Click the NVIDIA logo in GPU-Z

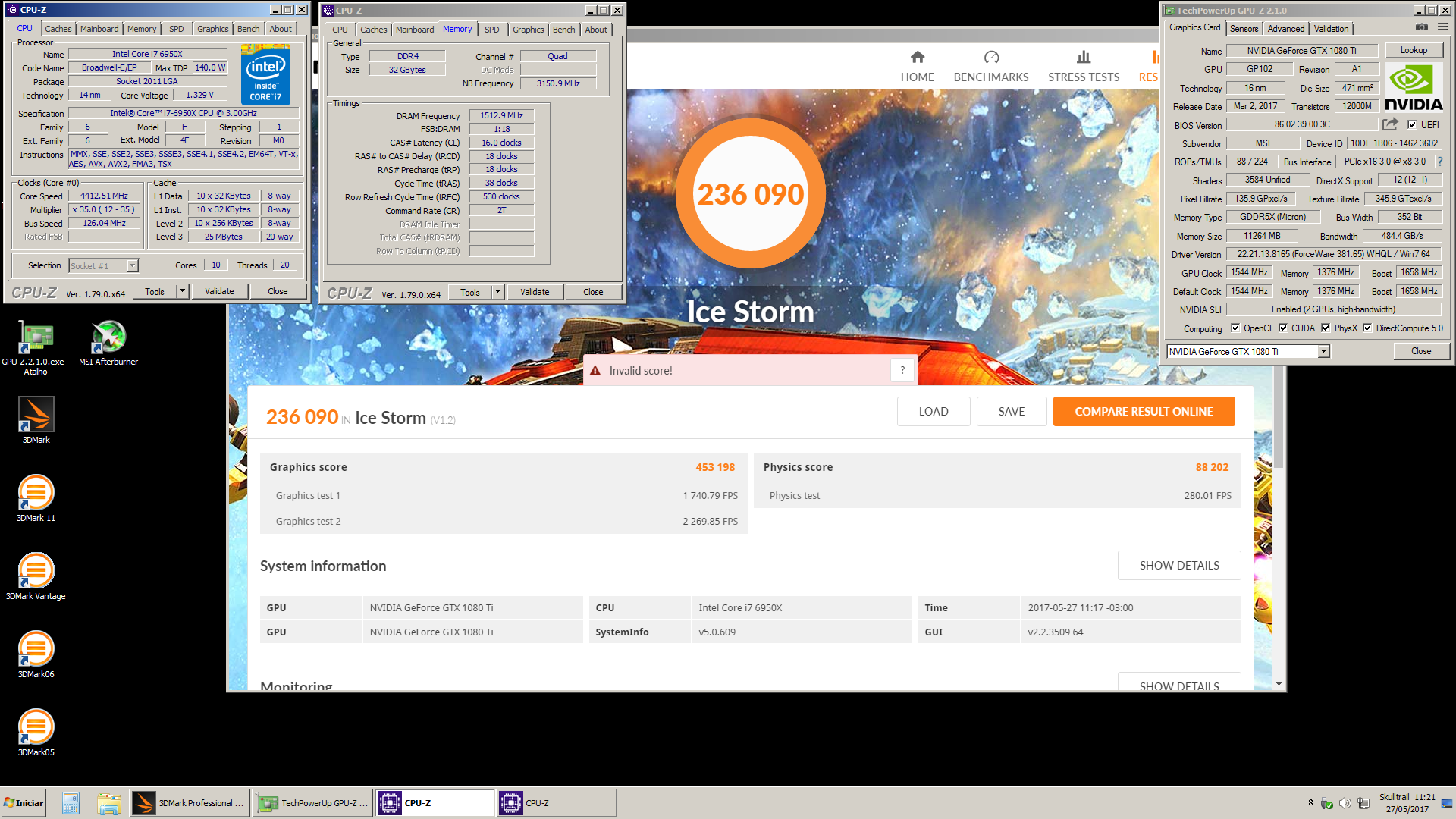1414,88
